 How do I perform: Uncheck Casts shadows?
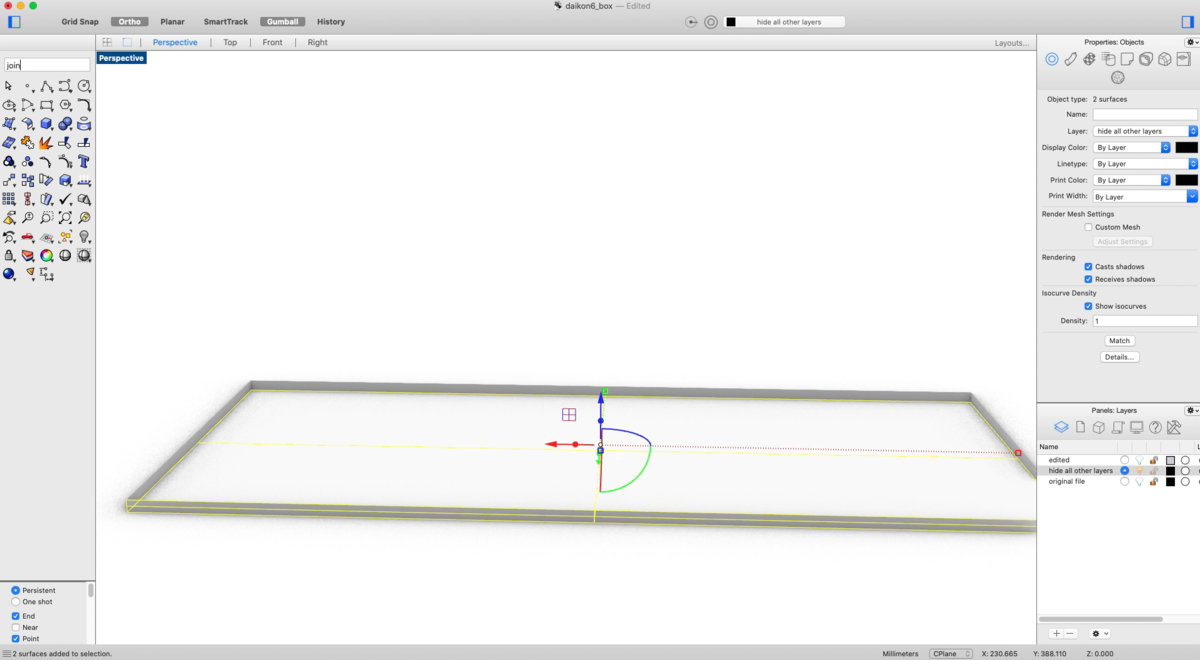pyautogui.click(x=1088, y=267)
